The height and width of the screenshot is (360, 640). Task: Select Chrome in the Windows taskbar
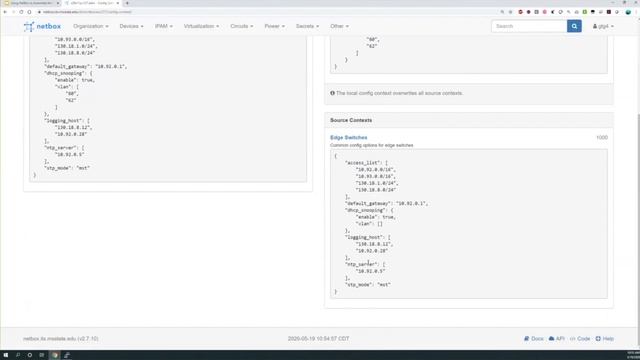(x=55, y=355)
